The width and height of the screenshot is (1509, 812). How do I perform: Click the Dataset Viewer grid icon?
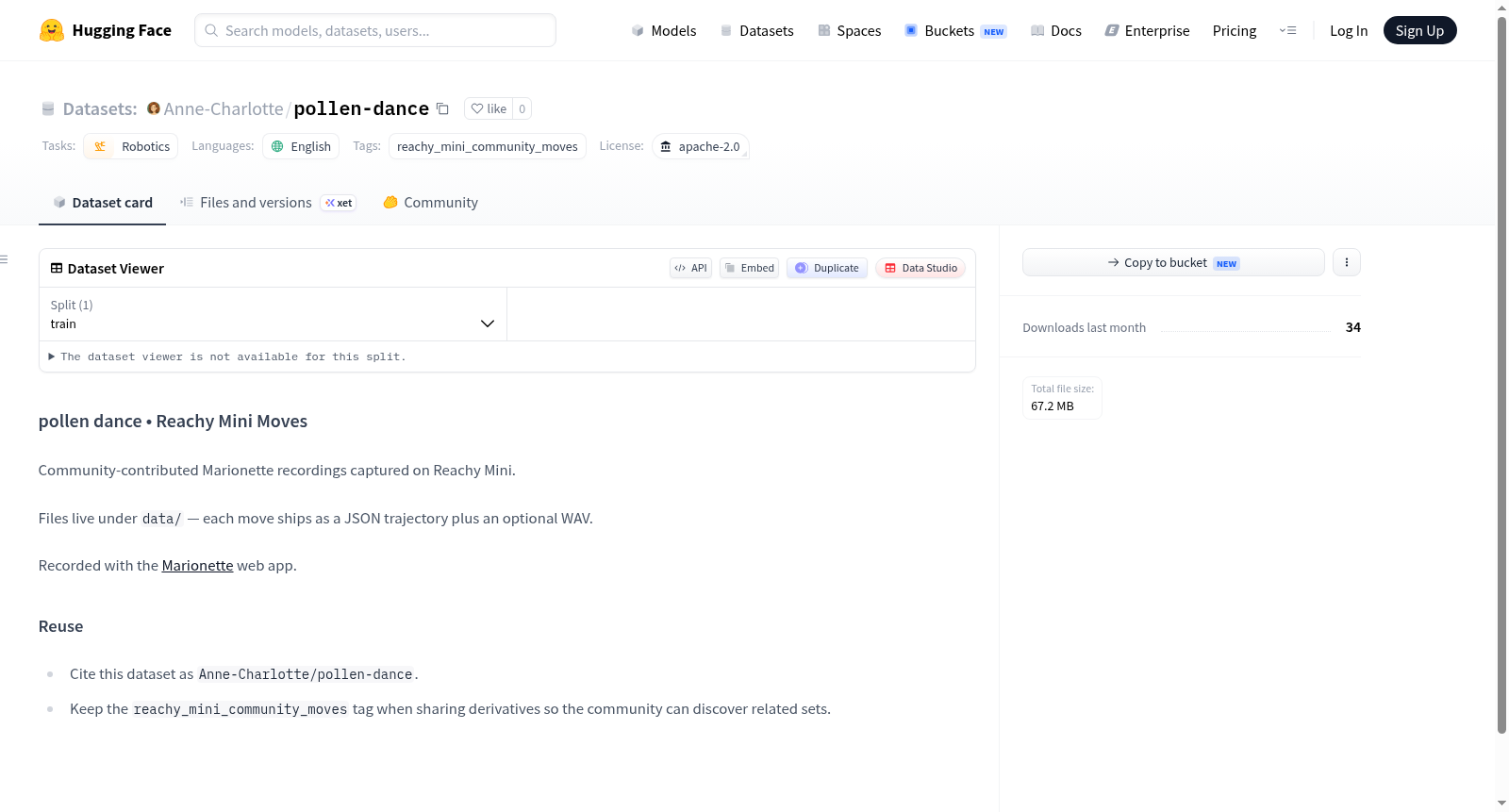[57, 269]
